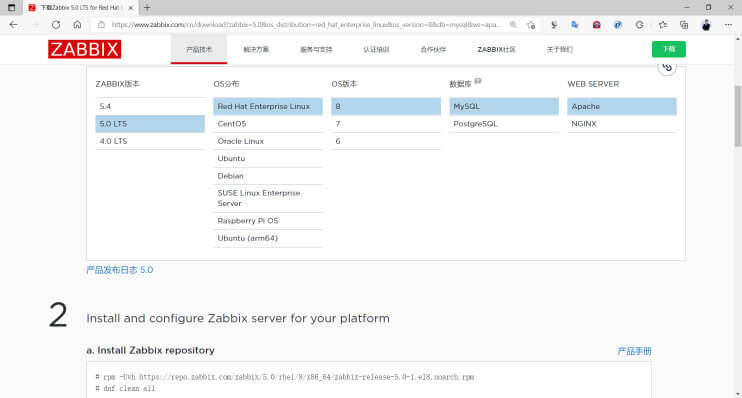Close the Zabbix download tab
Viewport: 742px width, 398px height.
(131, 8)
